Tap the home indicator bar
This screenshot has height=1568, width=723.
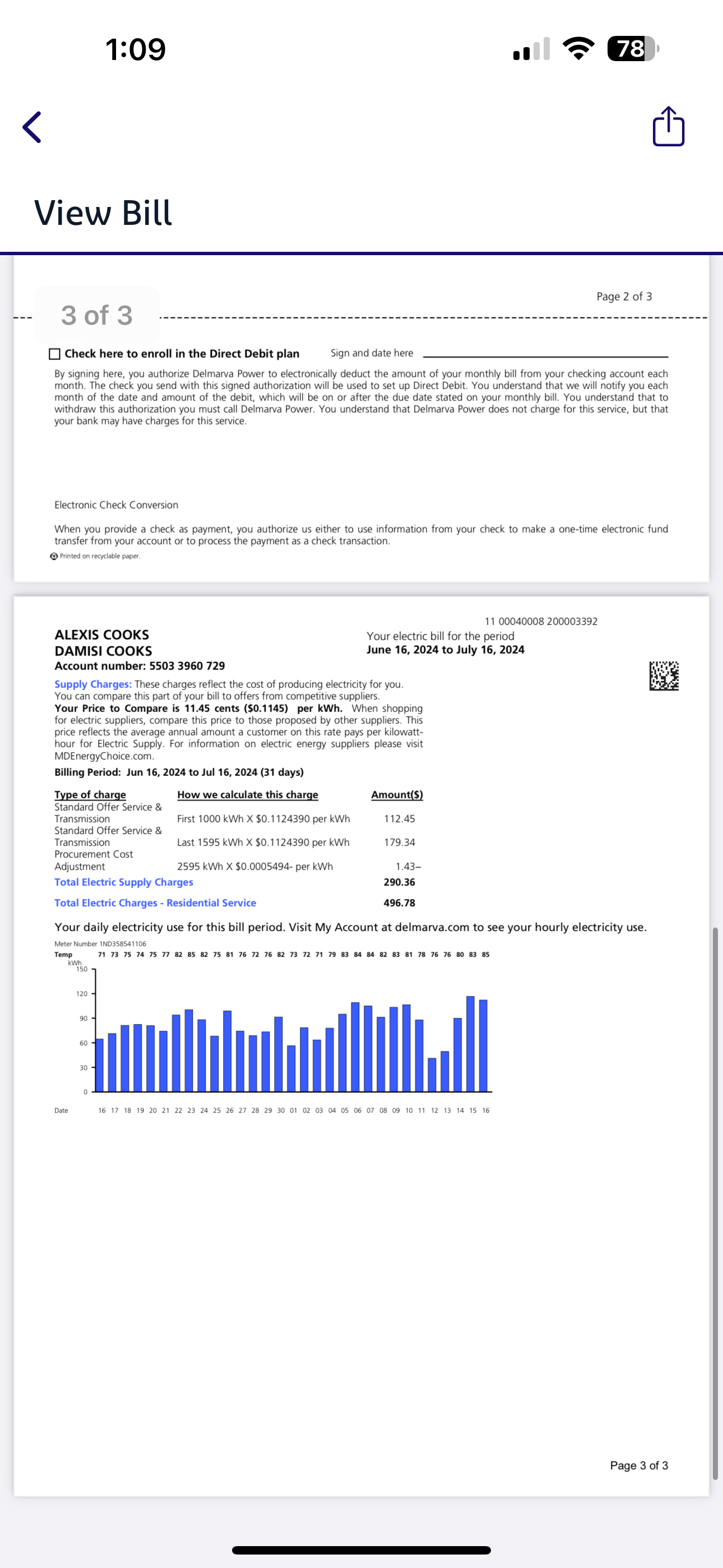pyautogui.click(x=361, y=1549)
